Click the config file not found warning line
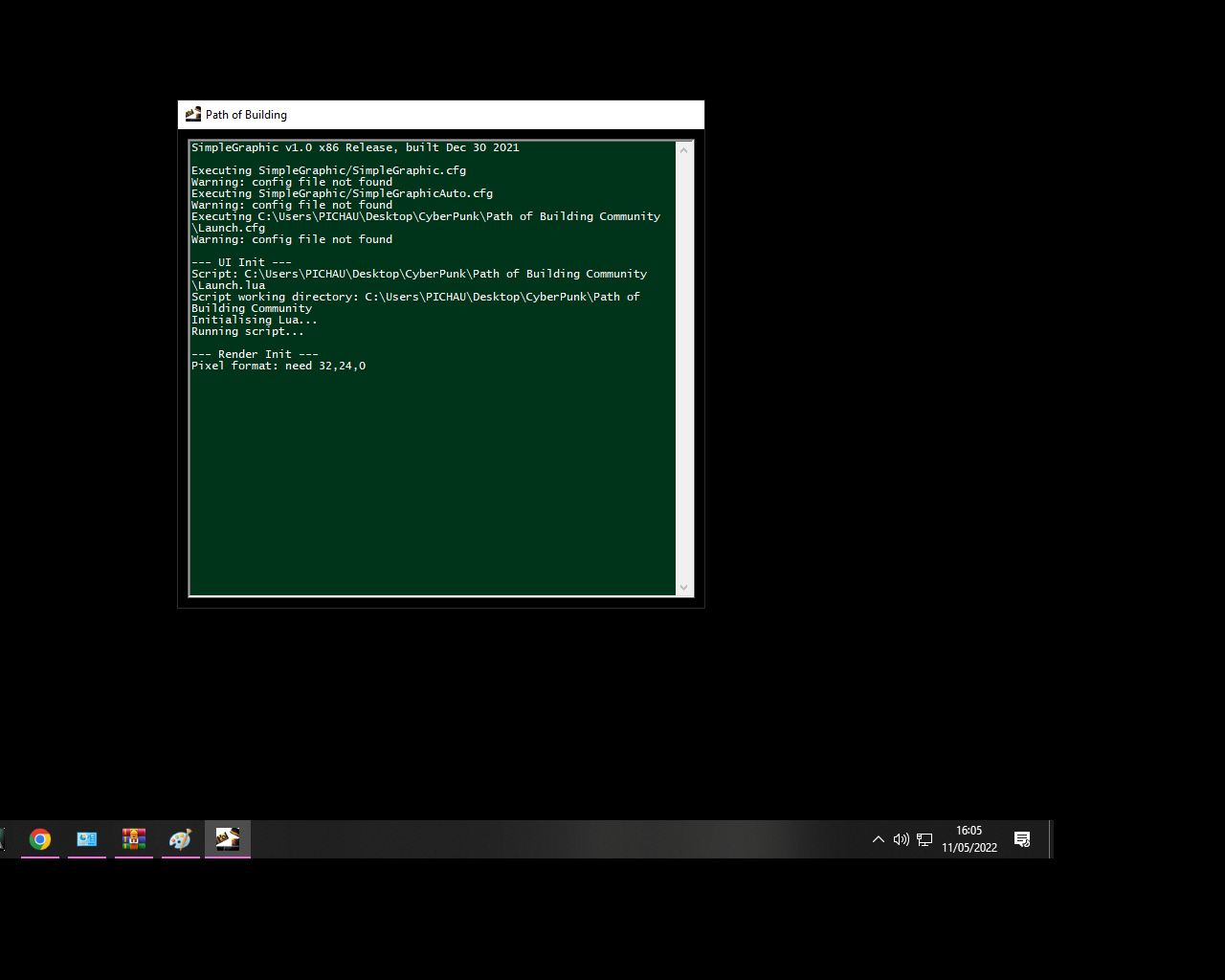This screenshot has width=1225, height=980. tap(292, 182)
